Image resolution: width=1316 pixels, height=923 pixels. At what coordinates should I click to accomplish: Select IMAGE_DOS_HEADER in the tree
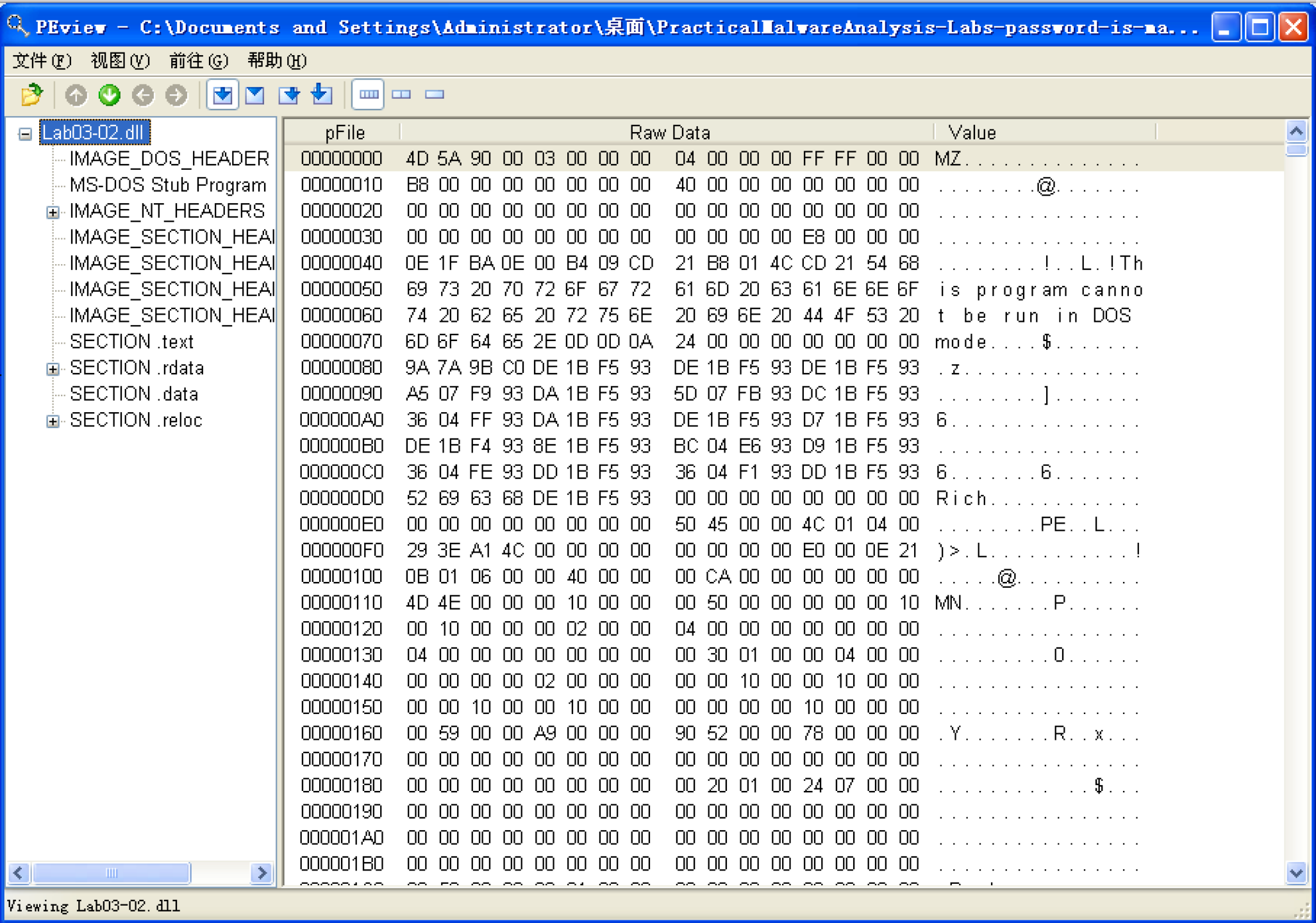[169, 158]
